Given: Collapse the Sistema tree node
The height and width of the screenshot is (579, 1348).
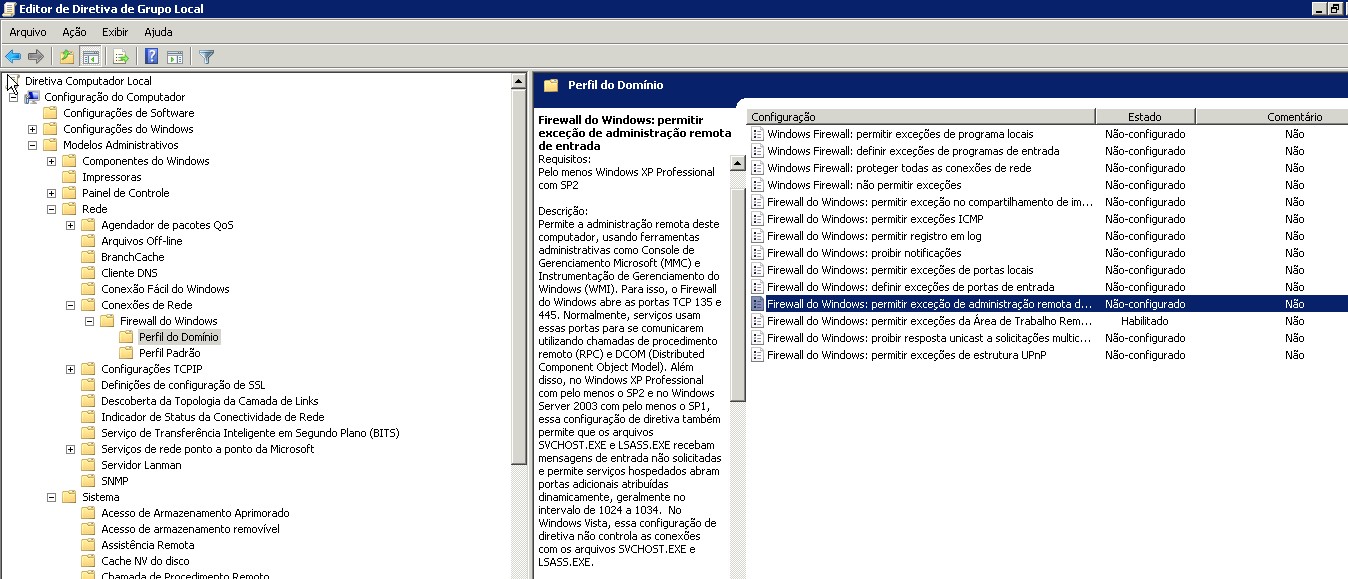Looking at the screenshot, I should (52, 497).
